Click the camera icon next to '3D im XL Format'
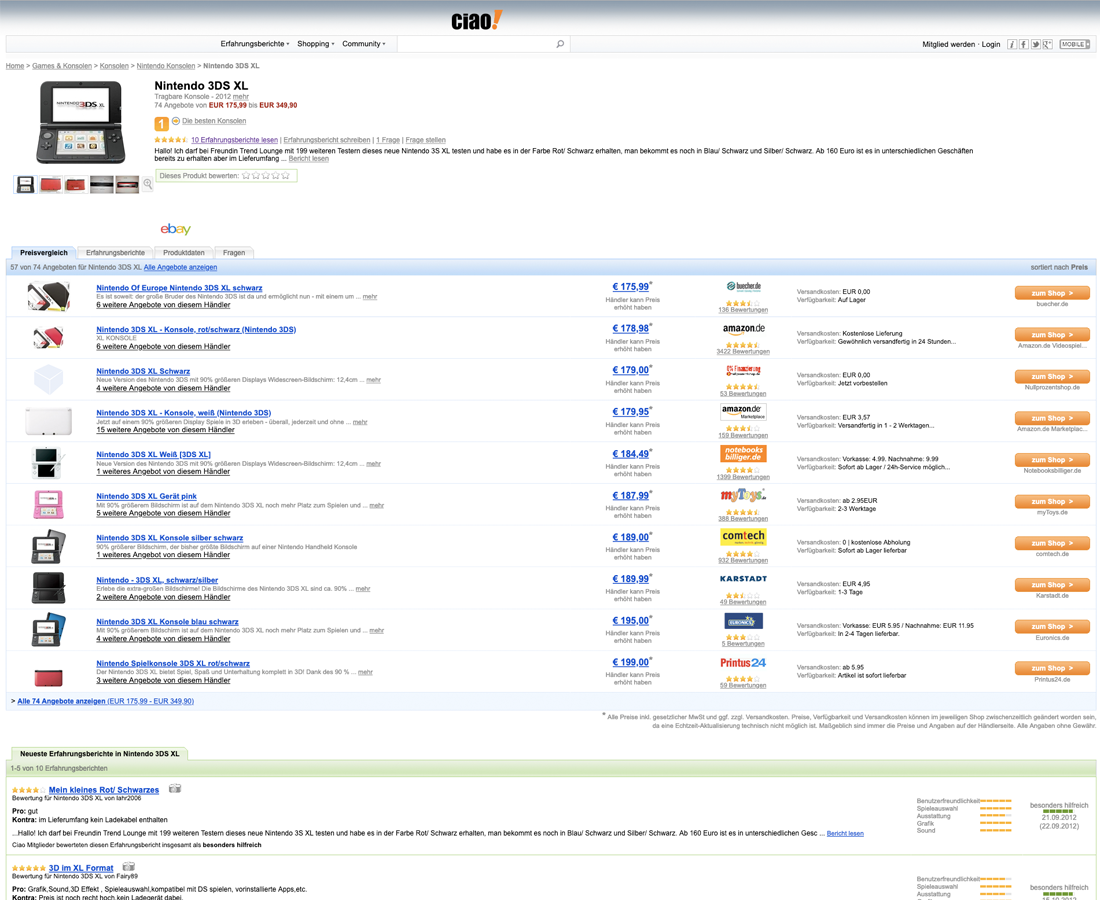 point(128,867)
